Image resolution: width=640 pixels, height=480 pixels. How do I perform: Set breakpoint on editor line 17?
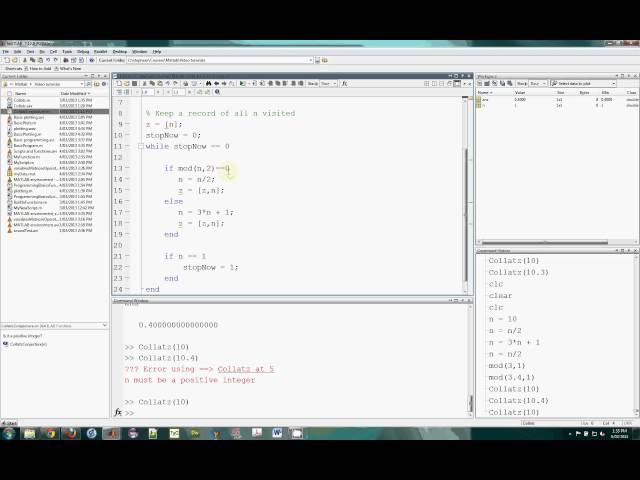[x=128, y=212]
